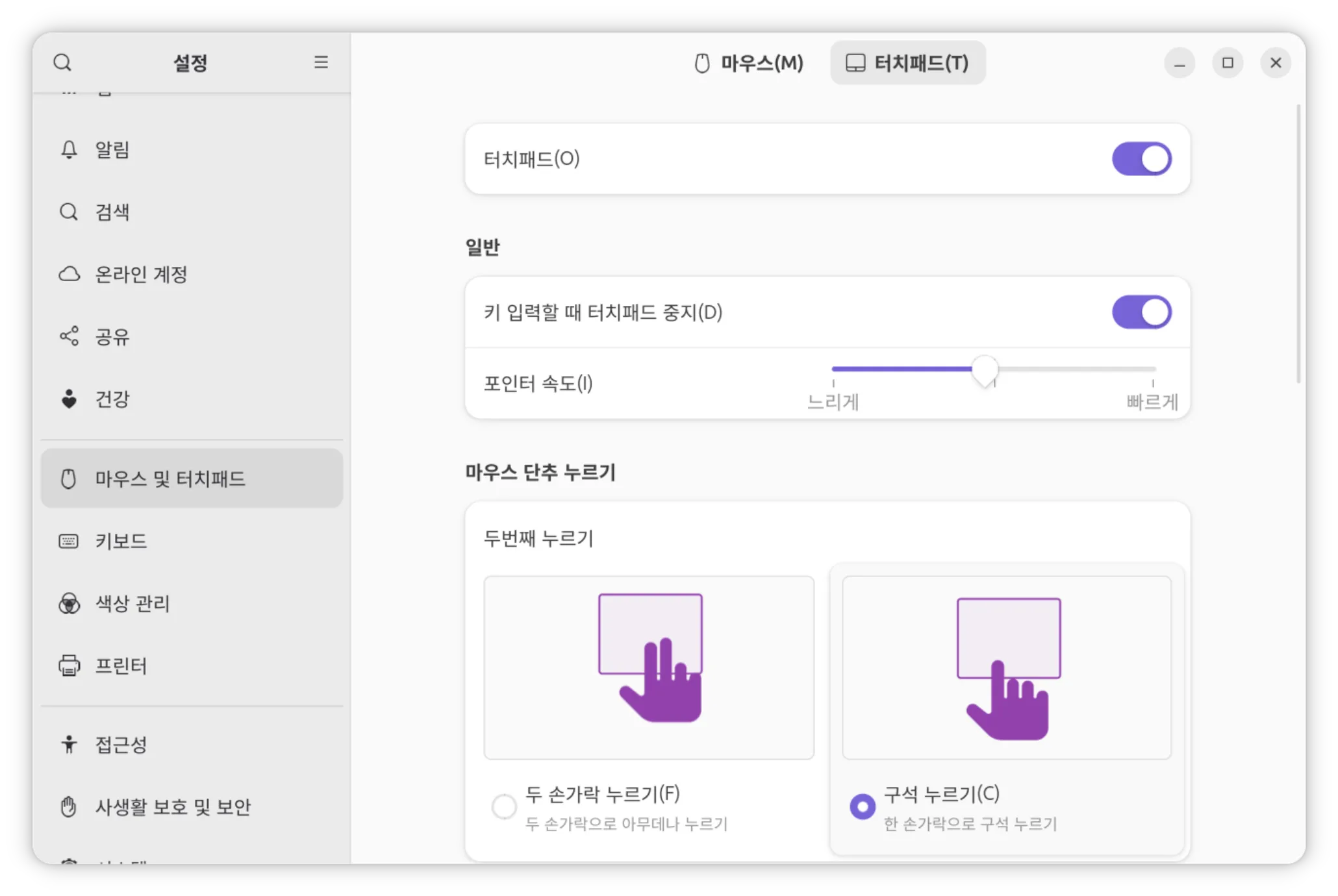Select the 건강 heart icon
This screenshot has width=1338, height=896.
(69, 399)
